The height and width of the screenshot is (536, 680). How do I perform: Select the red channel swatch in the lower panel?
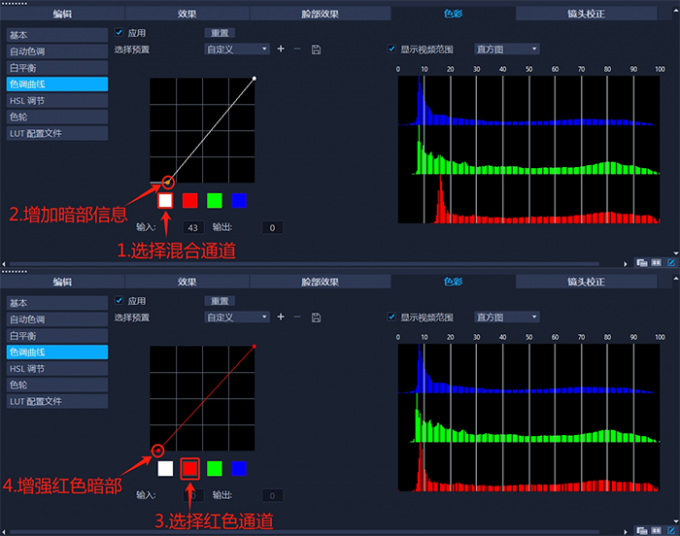(x=190, y=468)
